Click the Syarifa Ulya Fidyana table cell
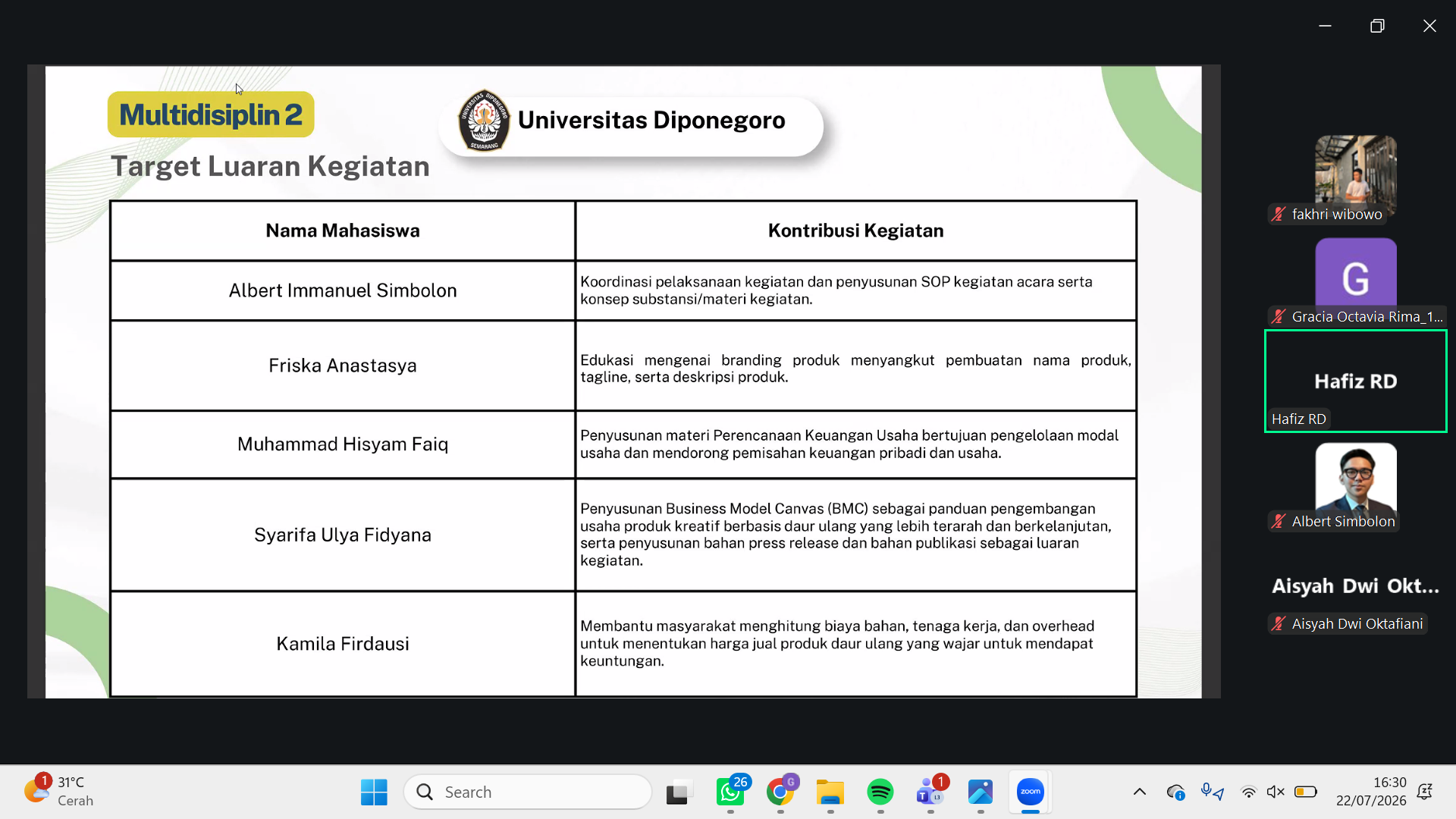Viewport: 1456px width, 819px height. [343, 535]
